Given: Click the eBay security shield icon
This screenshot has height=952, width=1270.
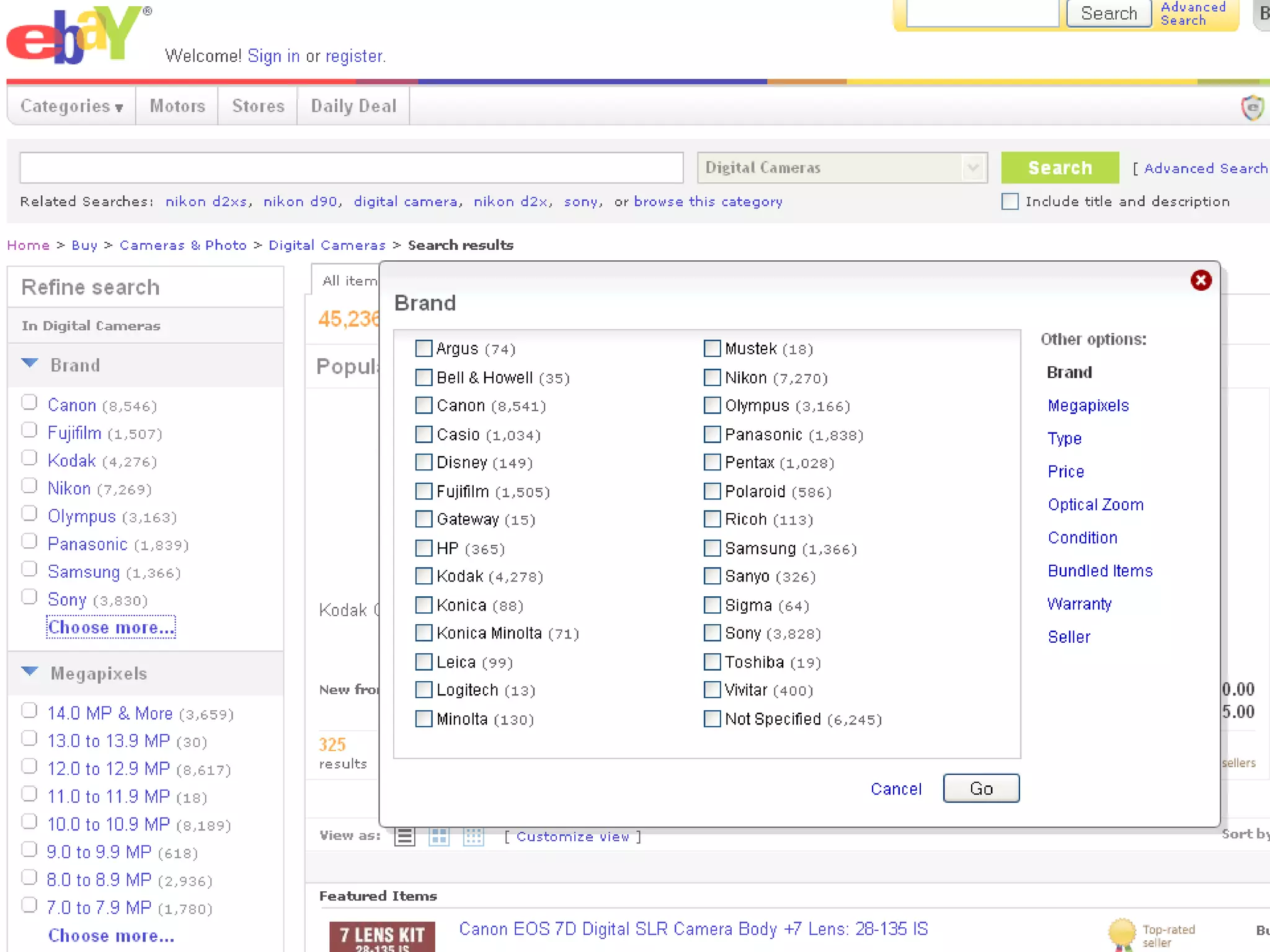Looking at the screenshot, I should [x=1252, y=108].
